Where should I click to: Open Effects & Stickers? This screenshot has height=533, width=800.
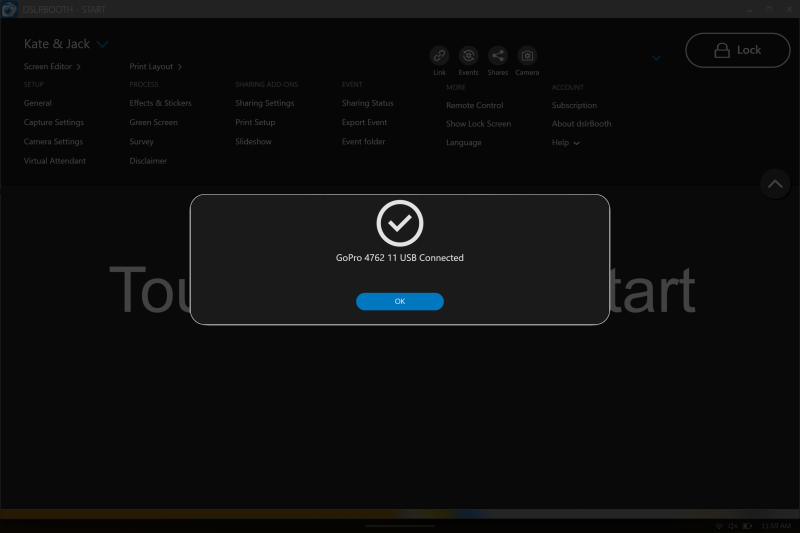coord(160,103)
